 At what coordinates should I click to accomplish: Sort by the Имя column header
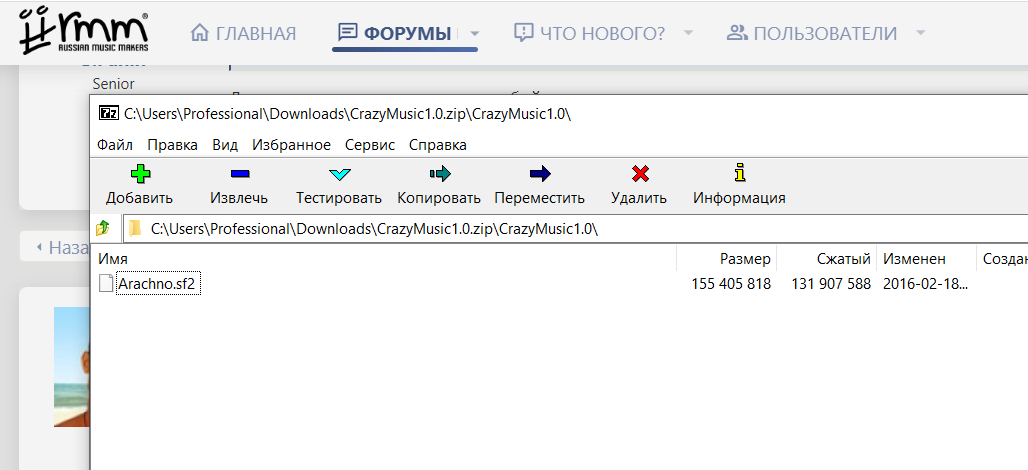point(113,259)
